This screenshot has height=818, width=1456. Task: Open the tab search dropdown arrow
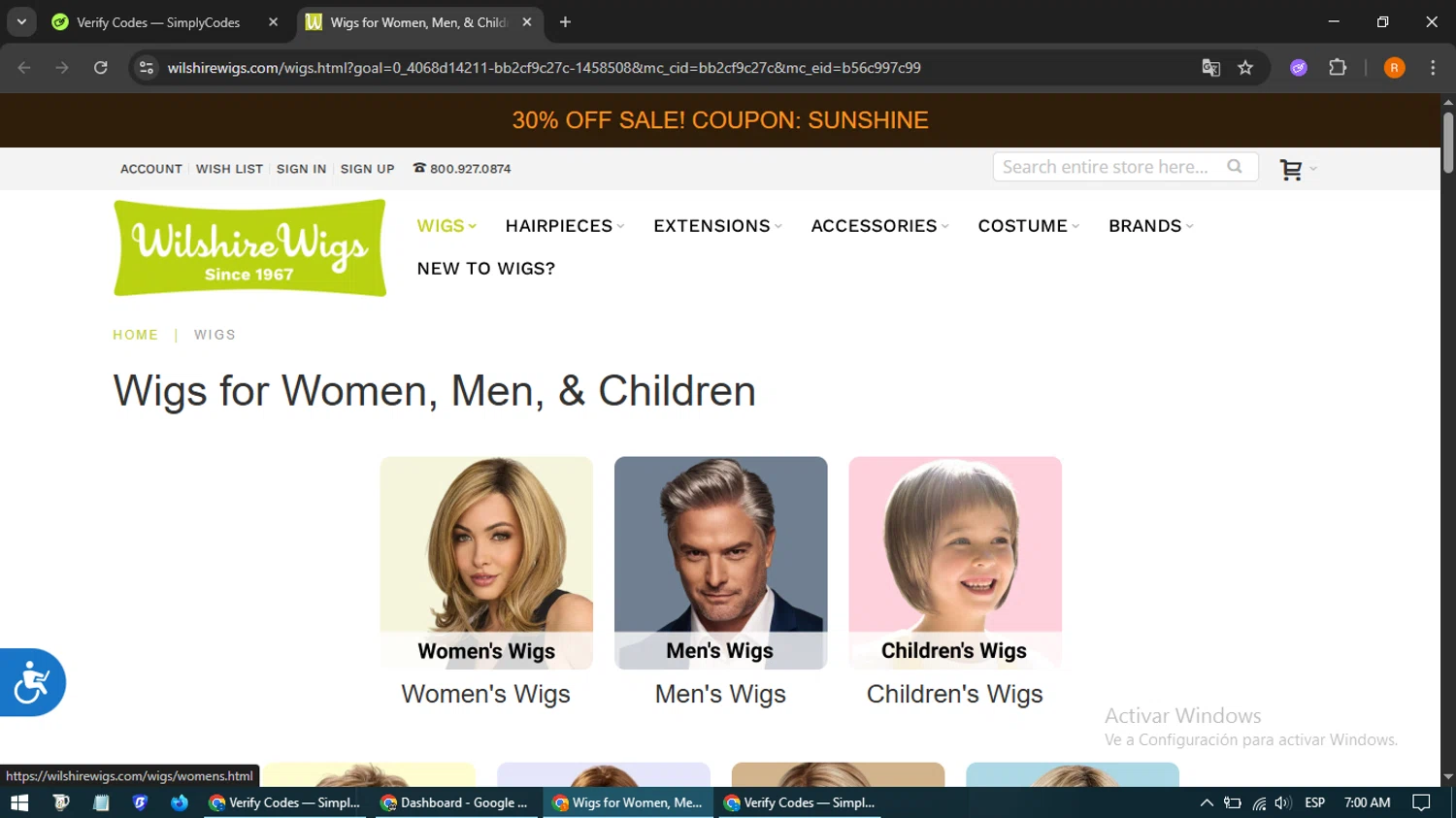[x=20, y=22]
